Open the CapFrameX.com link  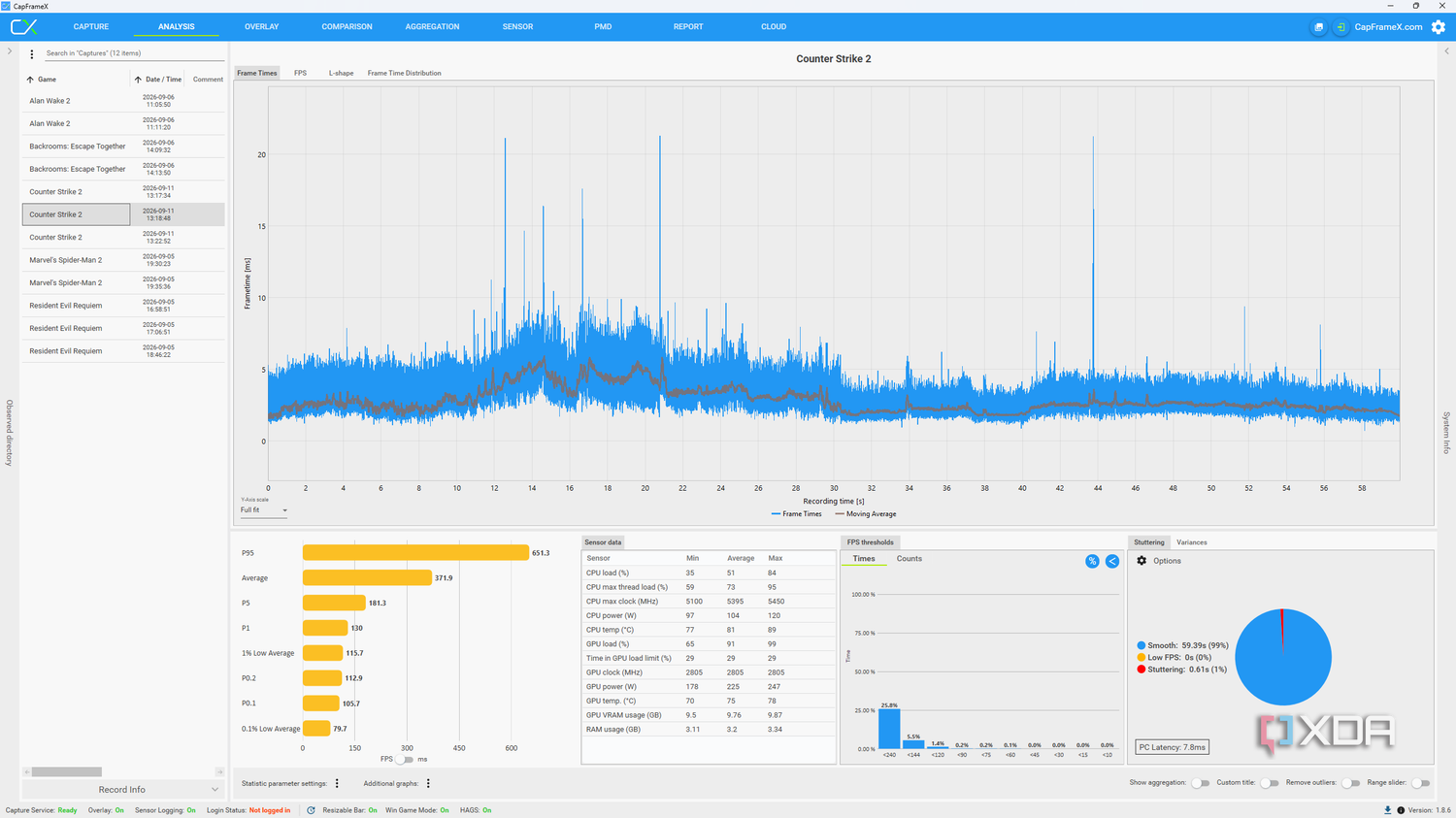tap(1388, 27)
